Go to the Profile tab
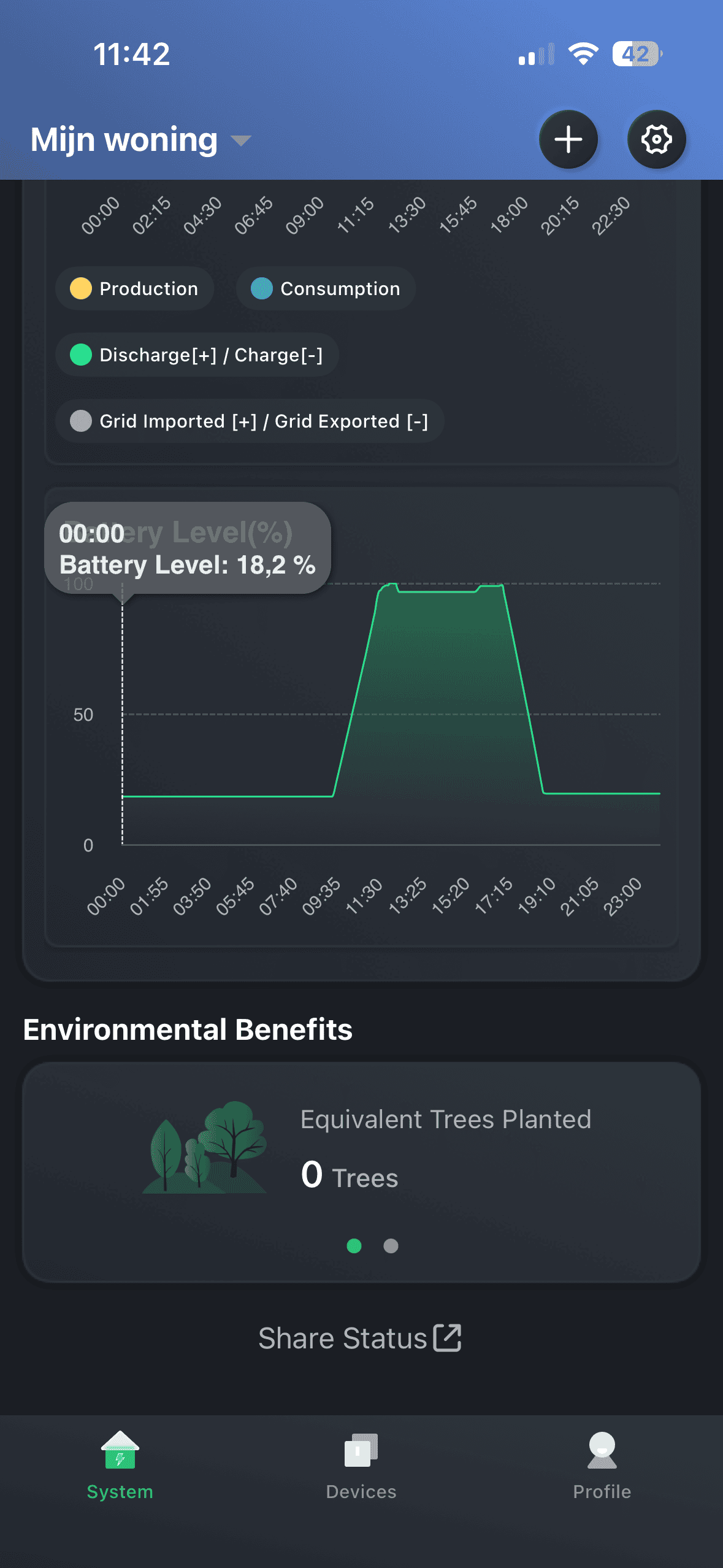Viewport: 723px width, 1568px height. pos(602,1466)
